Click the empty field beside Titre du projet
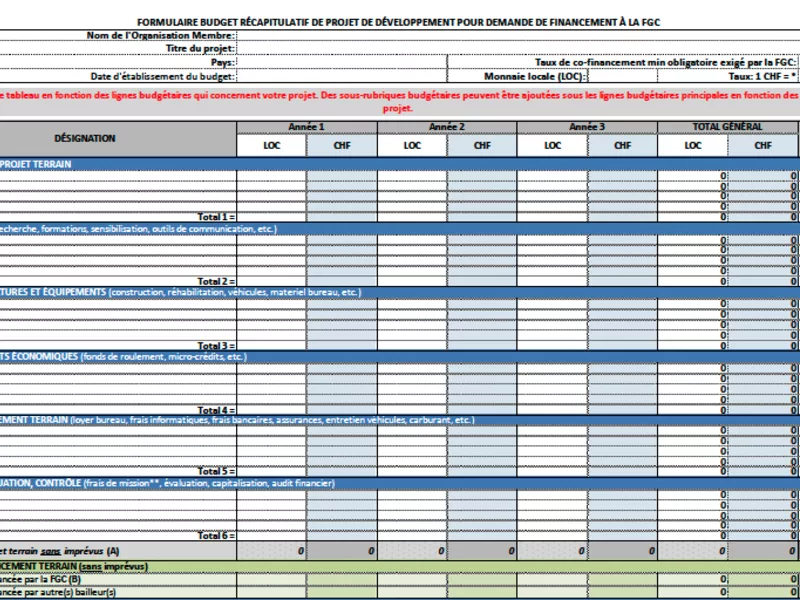 [518, 49]
